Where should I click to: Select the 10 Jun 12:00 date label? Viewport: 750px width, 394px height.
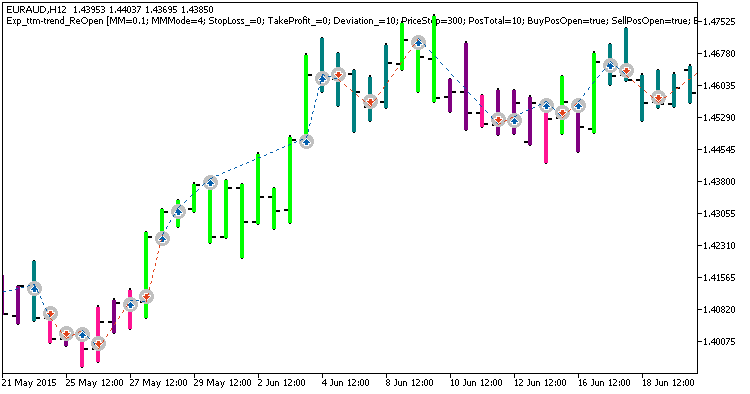(x=476, y=383)
